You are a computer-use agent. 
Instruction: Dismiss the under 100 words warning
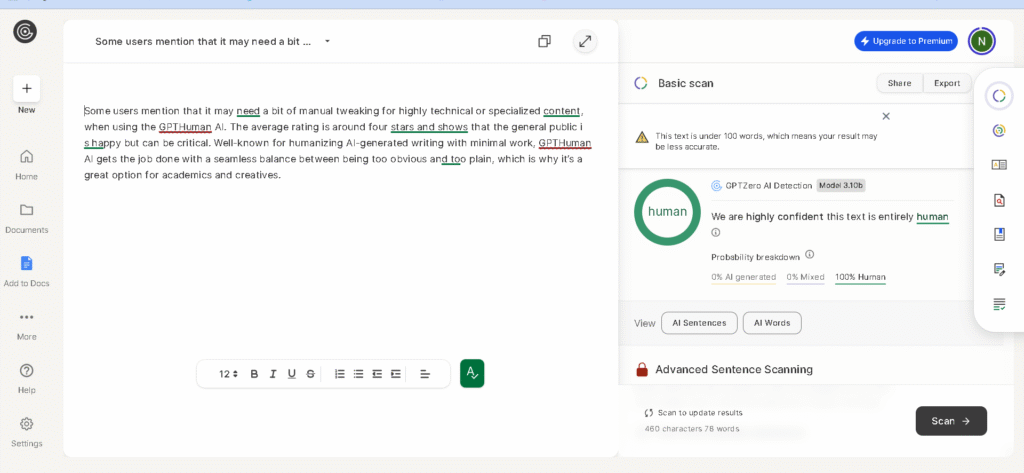pos(886,116)
